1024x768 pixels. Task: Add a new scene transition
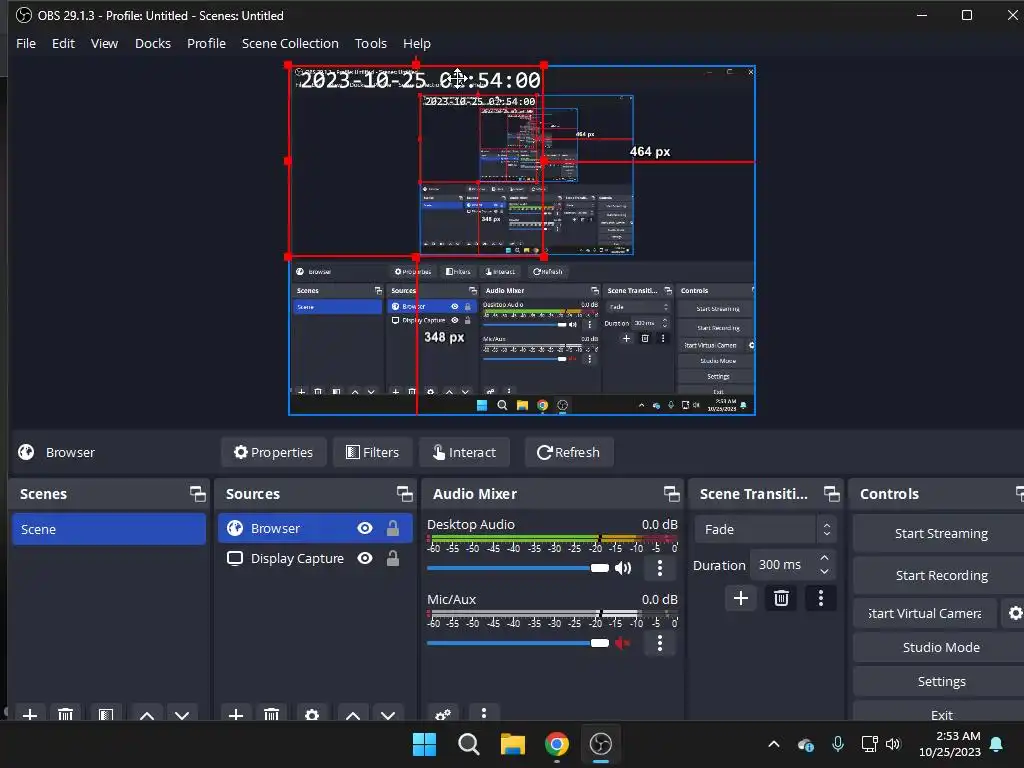coord(741,598)
